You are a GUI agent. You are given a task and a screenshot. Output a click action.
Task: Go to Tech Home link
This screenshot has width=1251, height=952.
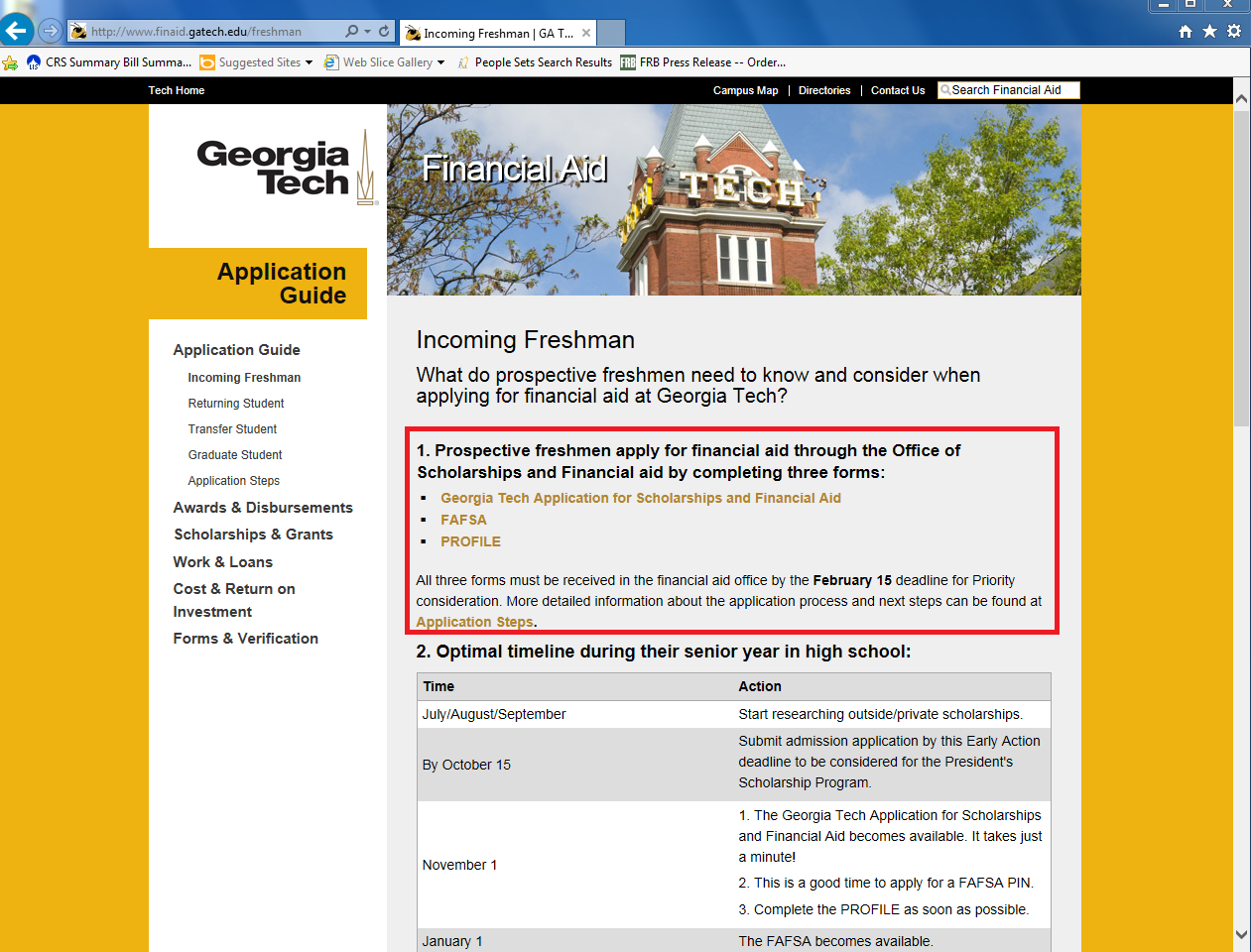177,90
